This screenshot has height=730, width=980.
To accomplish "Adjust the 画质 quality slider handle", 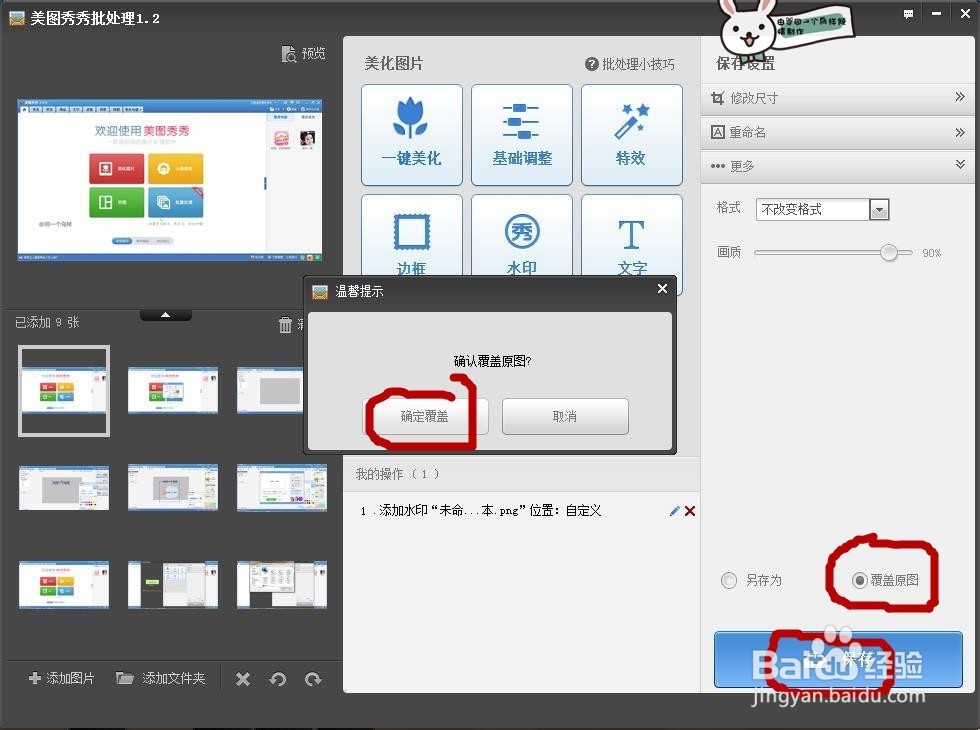I will coord(889,252).
